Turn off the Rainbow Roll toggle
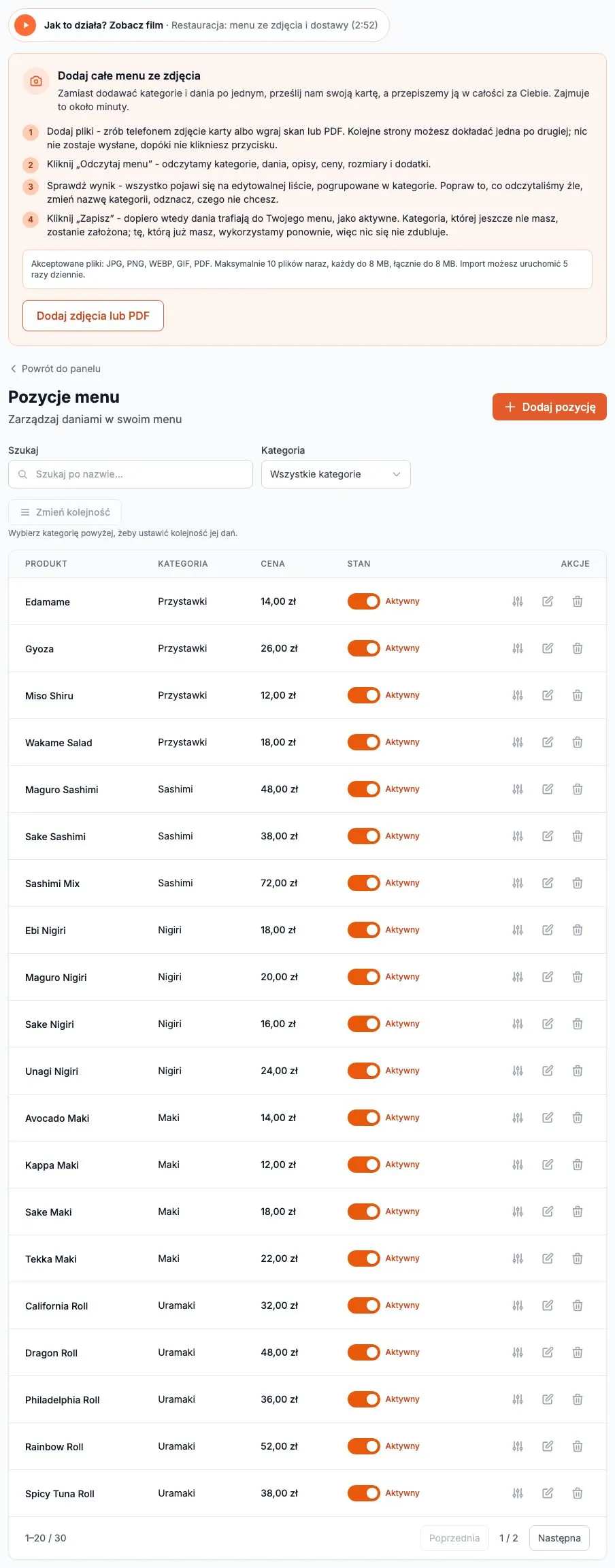This screenshot has height=1568, width=615. [364, 1446]
